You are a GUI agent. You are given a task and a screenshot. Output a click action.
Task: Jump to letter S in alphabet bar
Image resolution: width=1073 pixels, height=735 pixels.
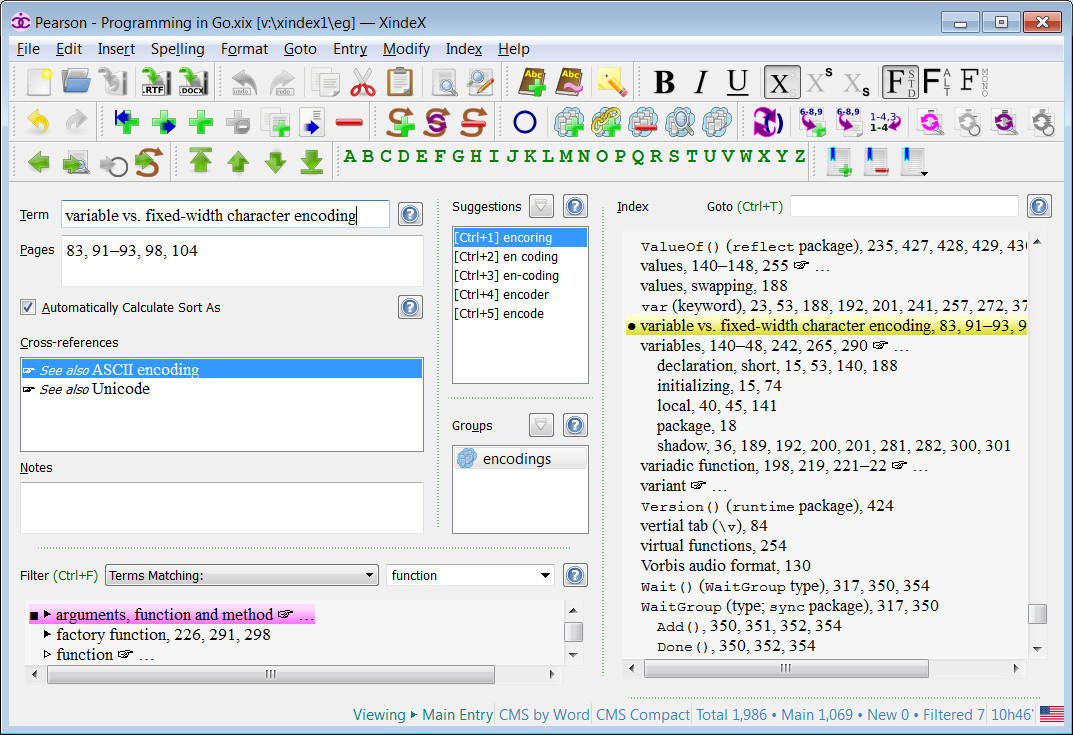(x=673, y=156)
